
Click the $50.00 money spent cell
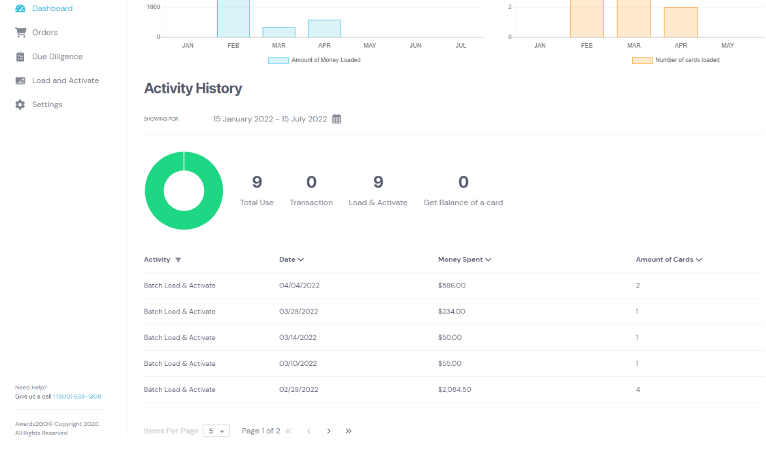click(x=450, y=337)
